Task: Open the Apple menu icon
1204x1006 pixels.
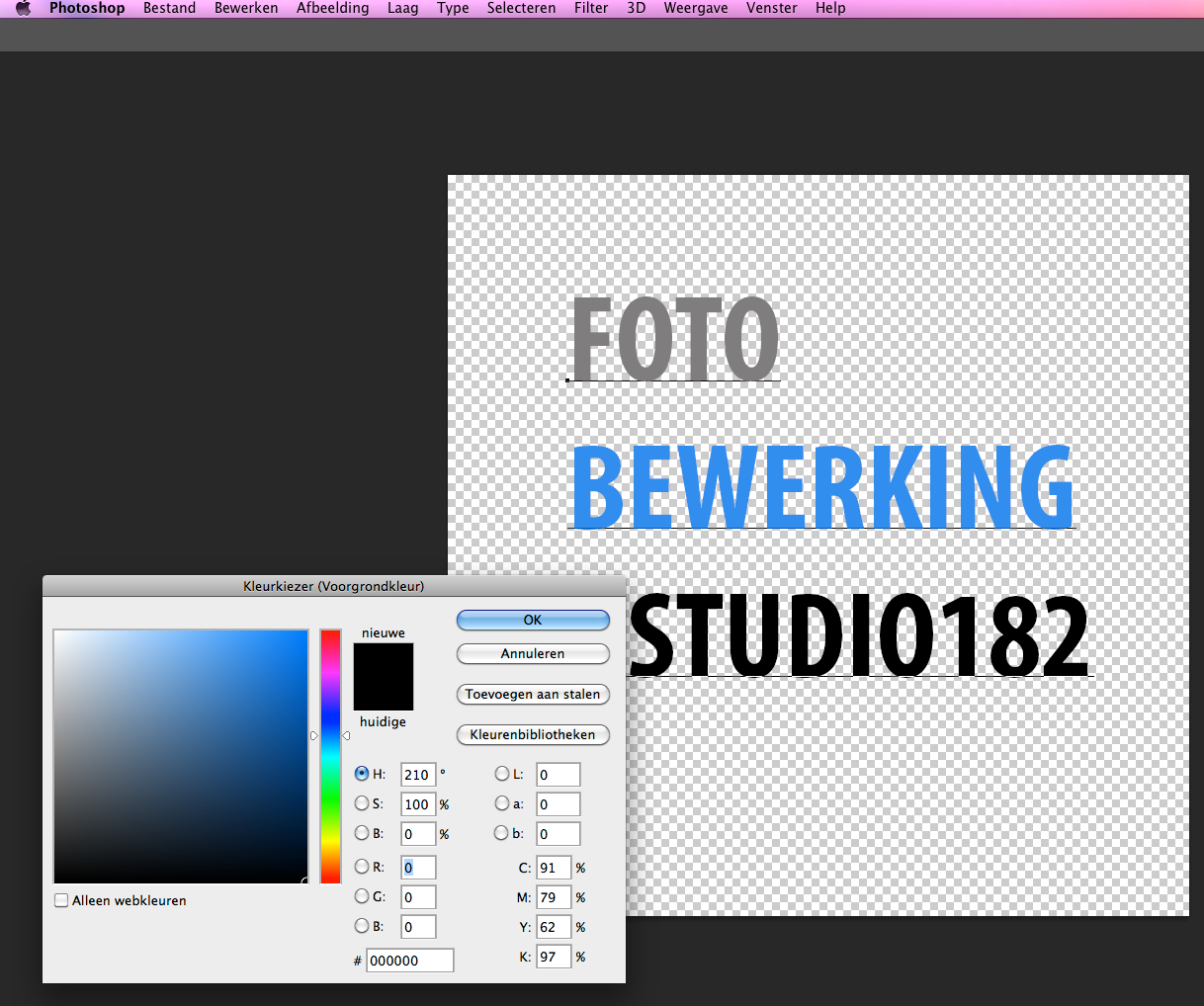Action: [x=24, y=8]
